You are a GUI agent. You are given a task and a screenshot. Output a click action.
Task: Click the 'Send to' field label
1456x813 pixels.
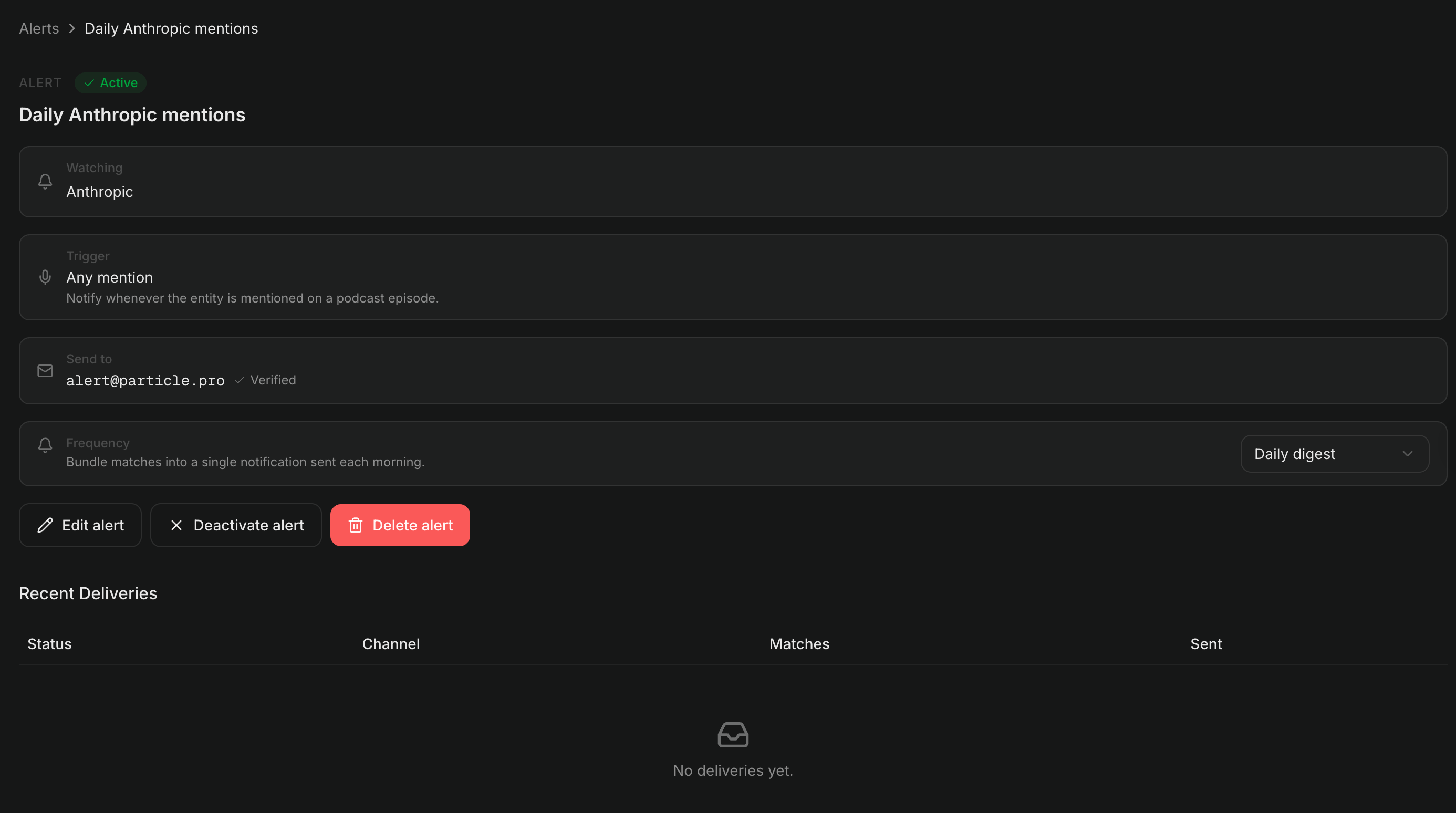coord(89,359)
